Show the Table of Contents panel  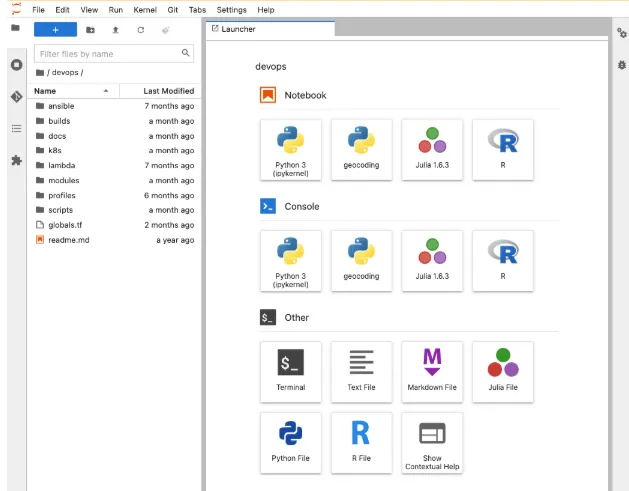point(16,128)
